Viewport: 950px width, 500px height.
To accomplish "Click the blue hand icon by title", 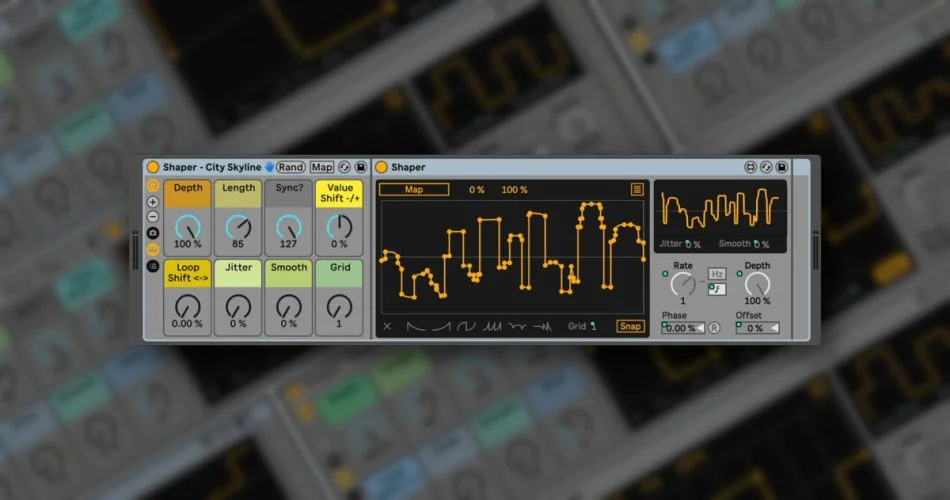I will pos(268,167).
